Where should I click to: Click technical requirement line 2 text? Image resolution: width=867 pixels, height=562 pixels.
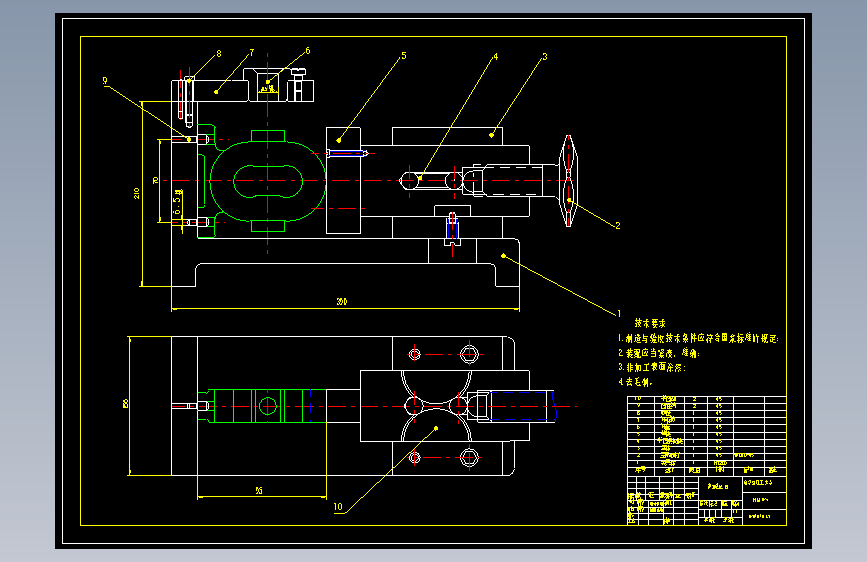(659, 353)
